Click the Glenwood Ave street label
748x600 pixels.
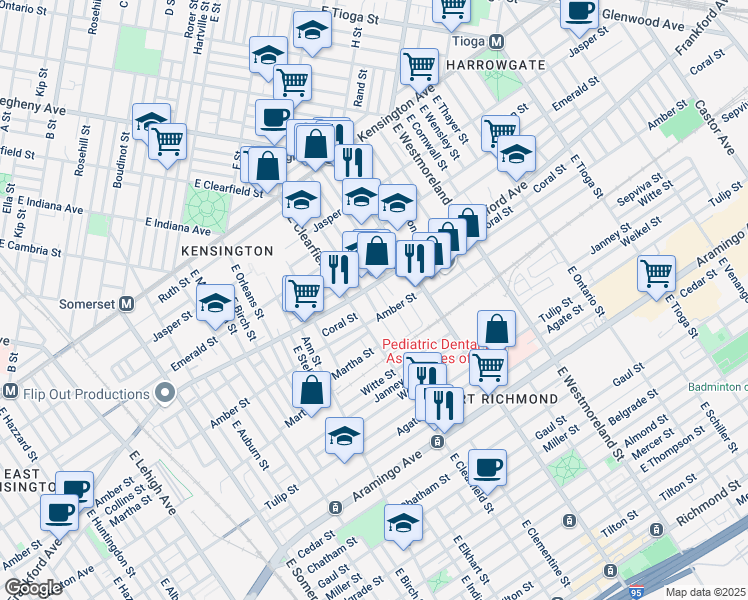643,20
